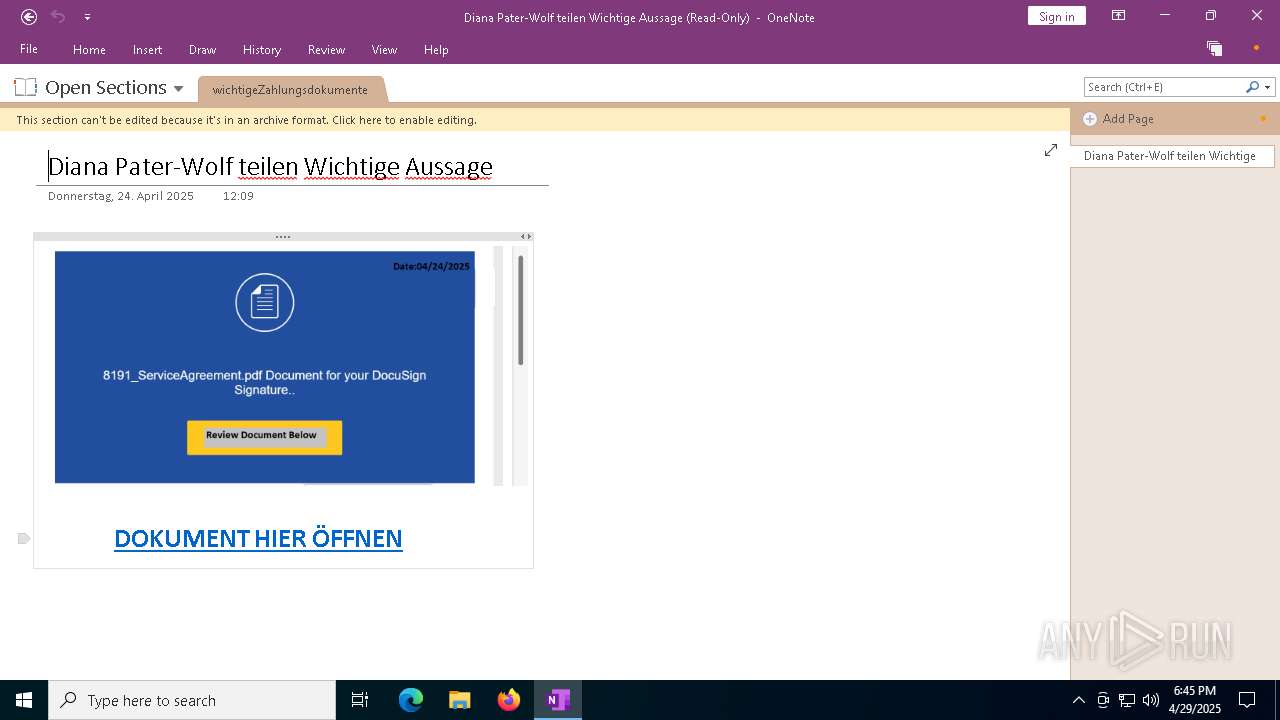Viewport: 1280px width, 720px height.
Task: Click the DOKUMENT HIER ÖFFNEN link
Action: click(258, 538)
